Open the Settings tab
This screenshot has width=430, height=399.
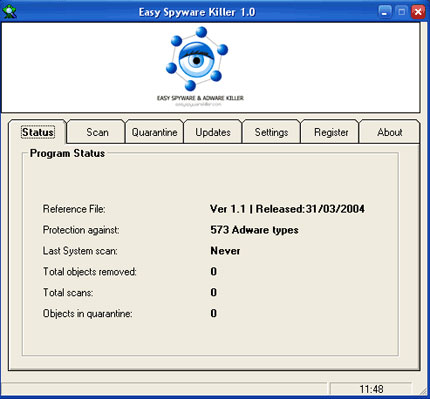tap(271, 132)
